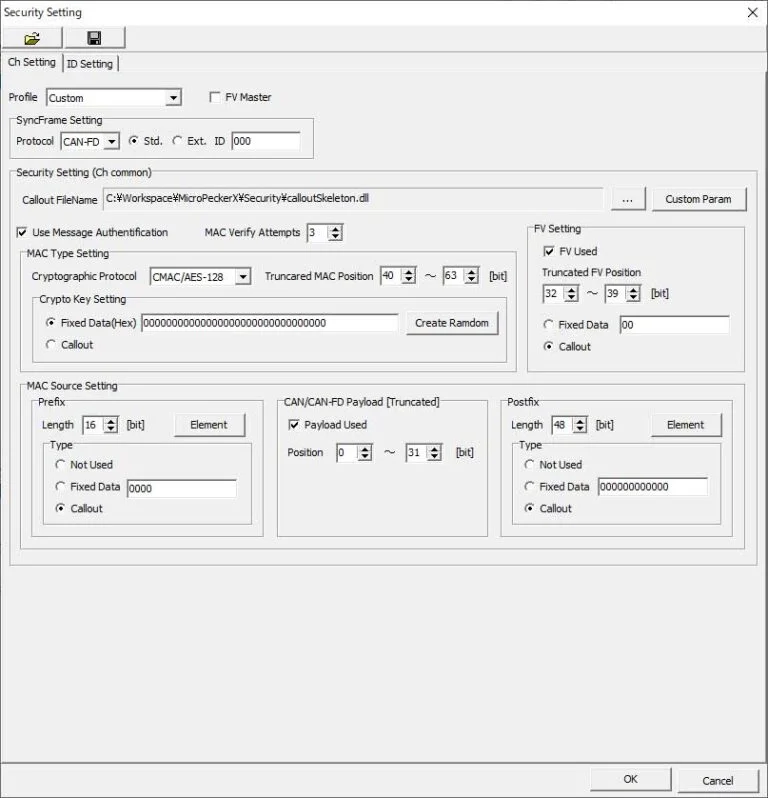The width and height of the screenshot is (768, 798).
Task: Increase the MAC Verify Attempts spinner
Action: point(335,228)
